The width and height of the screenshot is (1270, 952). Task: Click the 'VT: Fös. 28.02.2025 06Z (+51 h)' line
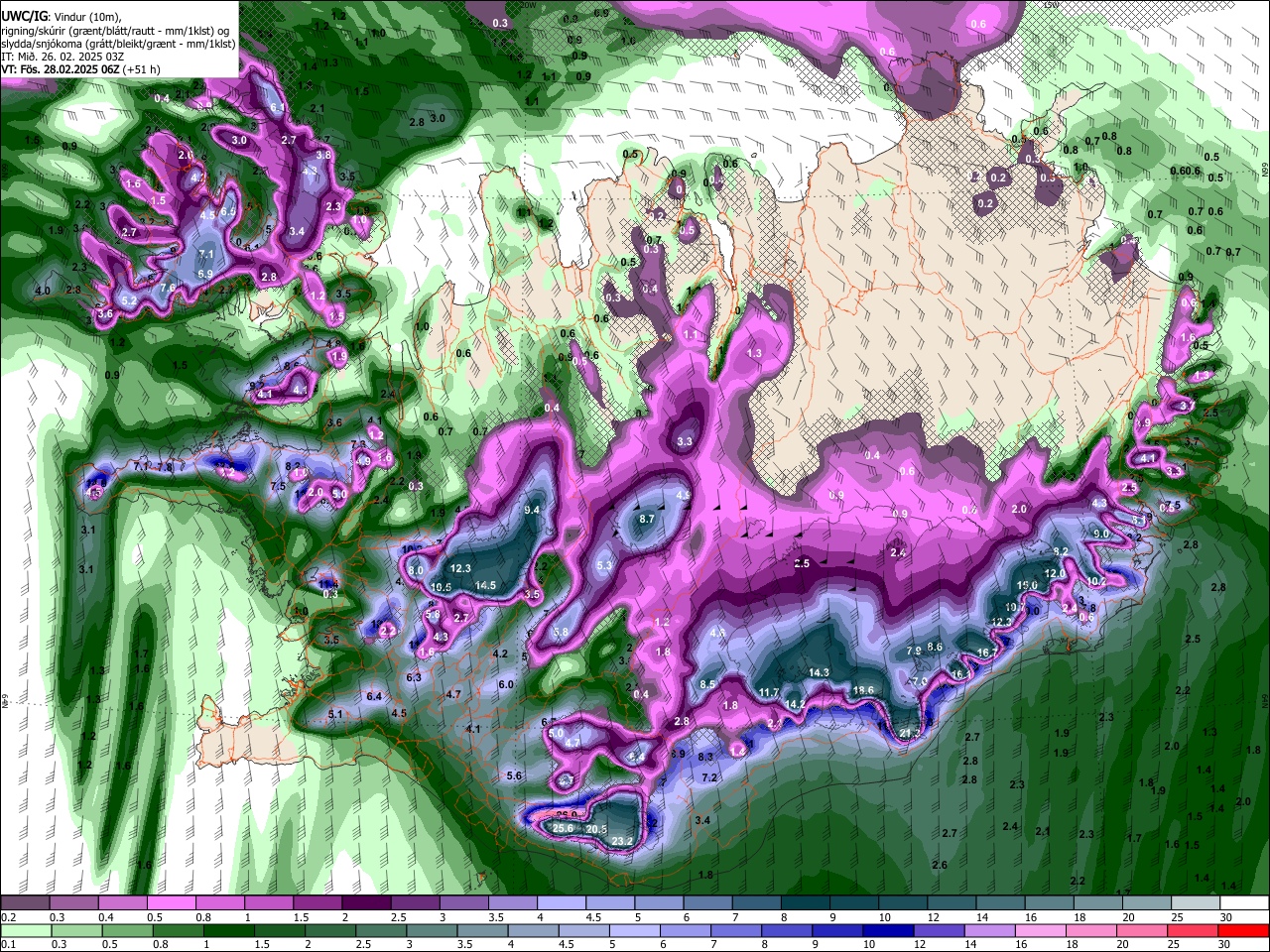(80, 69)
